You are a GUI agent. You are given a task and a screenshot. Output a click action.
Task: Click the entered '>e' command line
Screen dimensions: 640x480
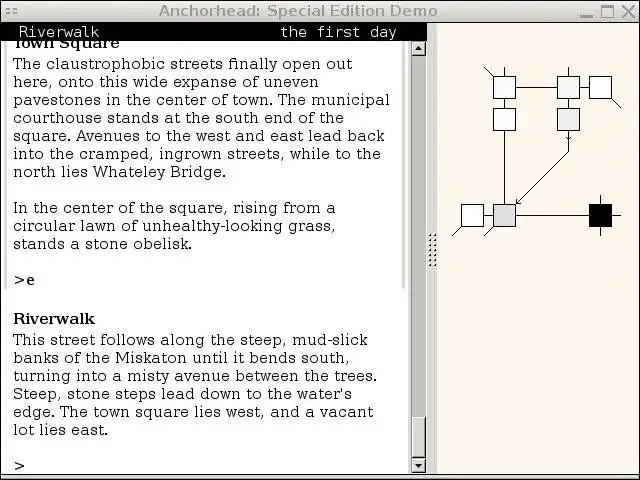[24, 280]
